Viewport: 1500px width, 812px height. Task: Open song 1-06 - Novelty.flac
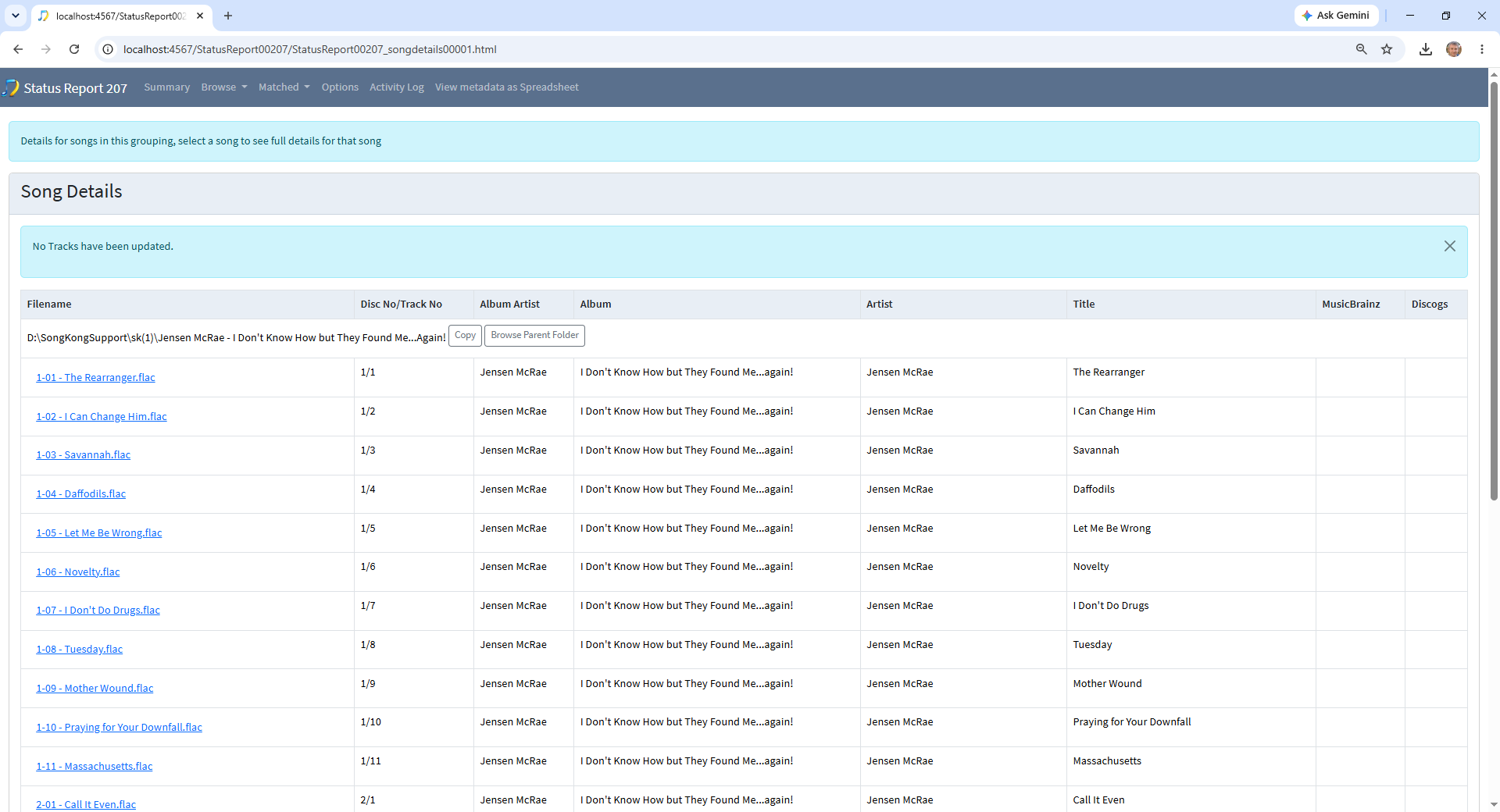pos(78,572)
